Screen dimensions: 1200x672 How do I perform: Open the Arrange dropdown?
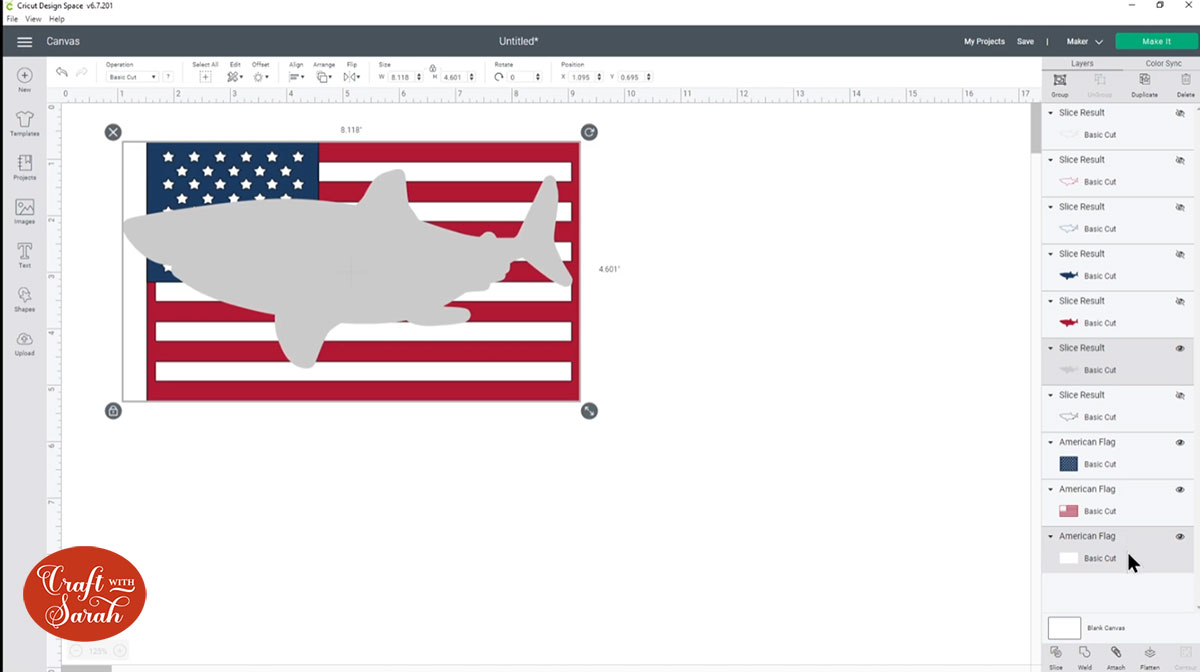coord(324,77)
